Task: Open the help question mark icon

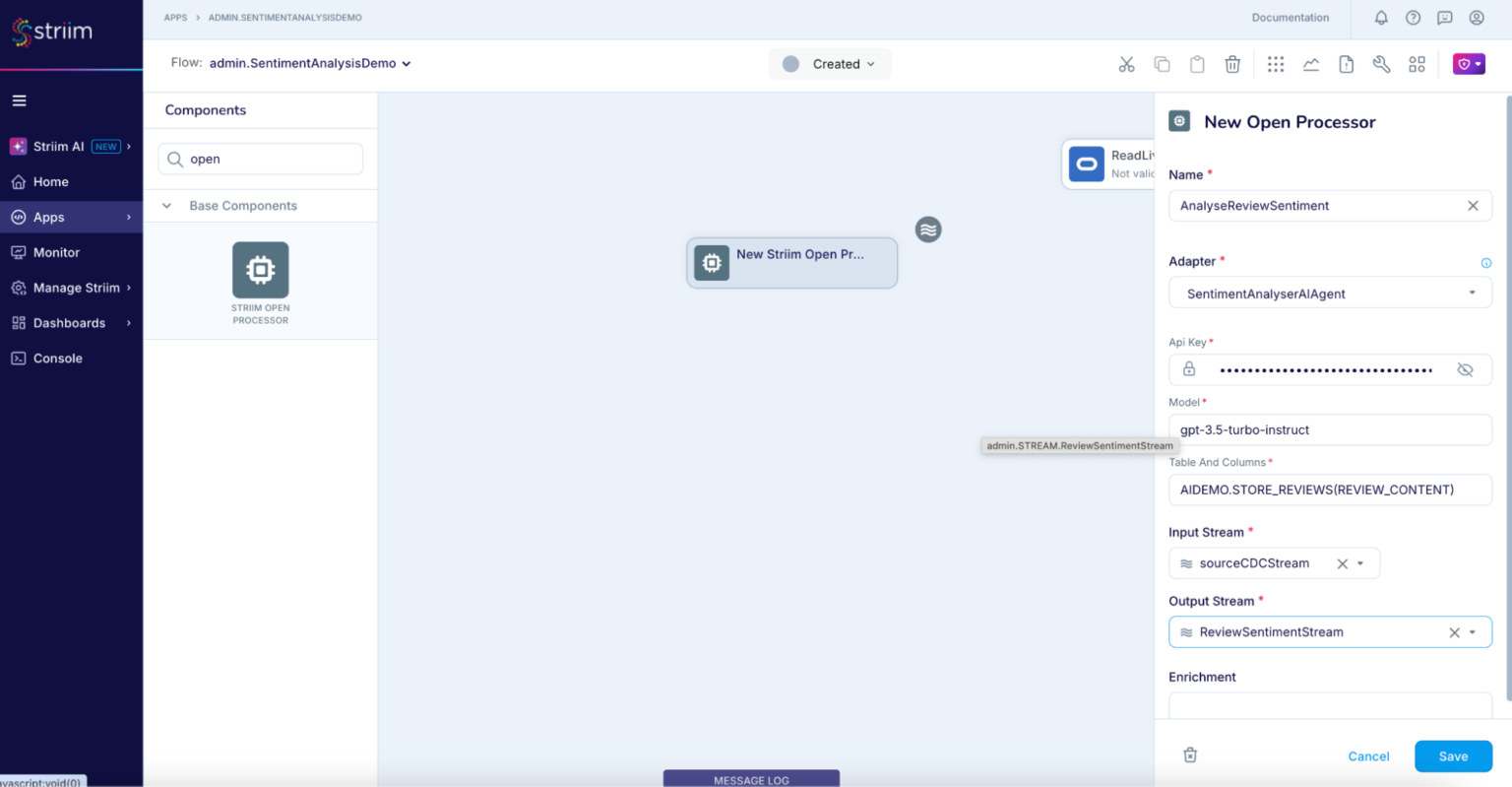Action: point(1413,17)
